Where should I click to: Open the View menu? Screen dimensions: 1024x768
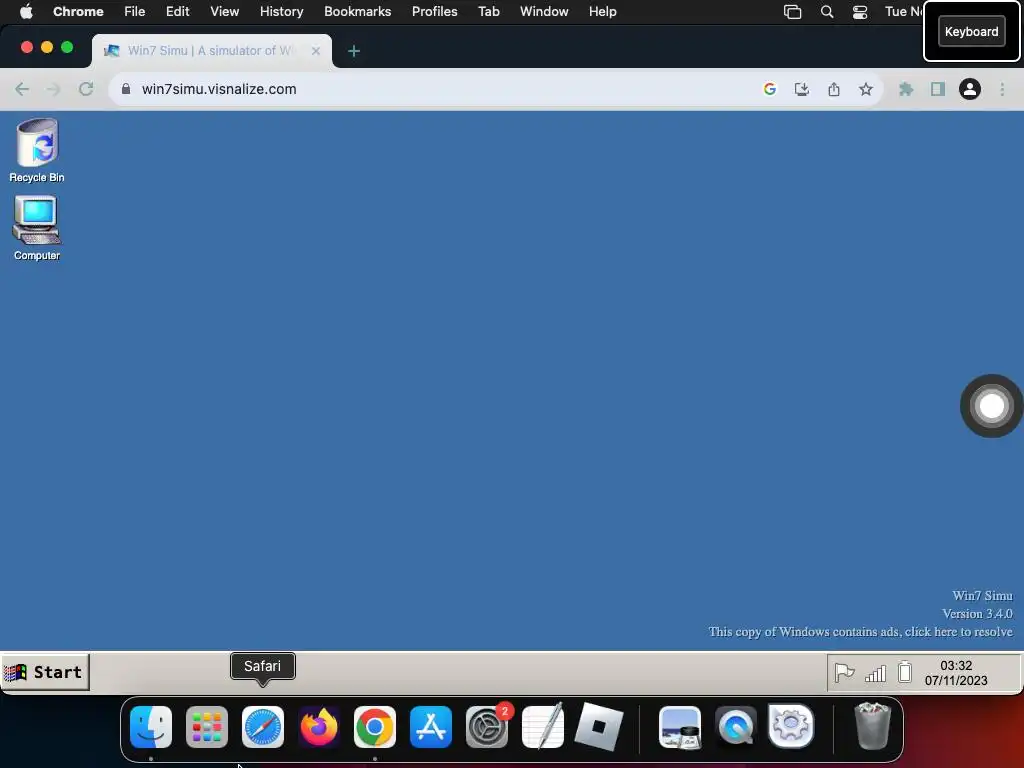225,11
